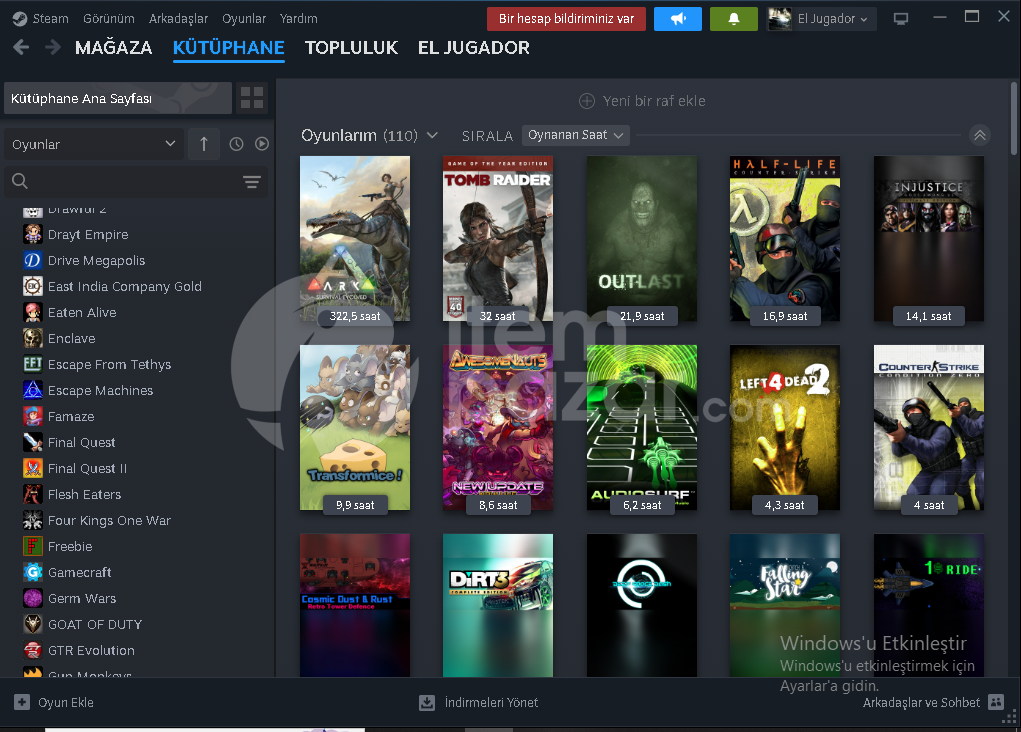Click the friends chat icon at bottom right
1021x732 pixels.
point(996,701)
